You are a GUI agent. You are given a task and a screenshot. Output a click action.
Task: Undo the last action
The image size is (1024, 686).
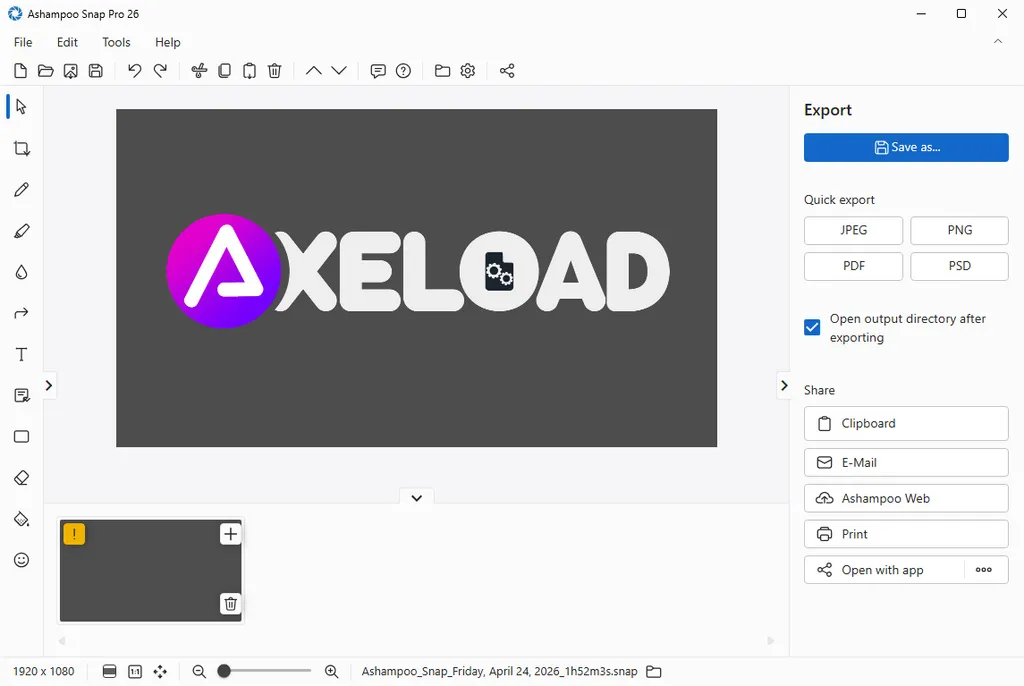point(135,71)
